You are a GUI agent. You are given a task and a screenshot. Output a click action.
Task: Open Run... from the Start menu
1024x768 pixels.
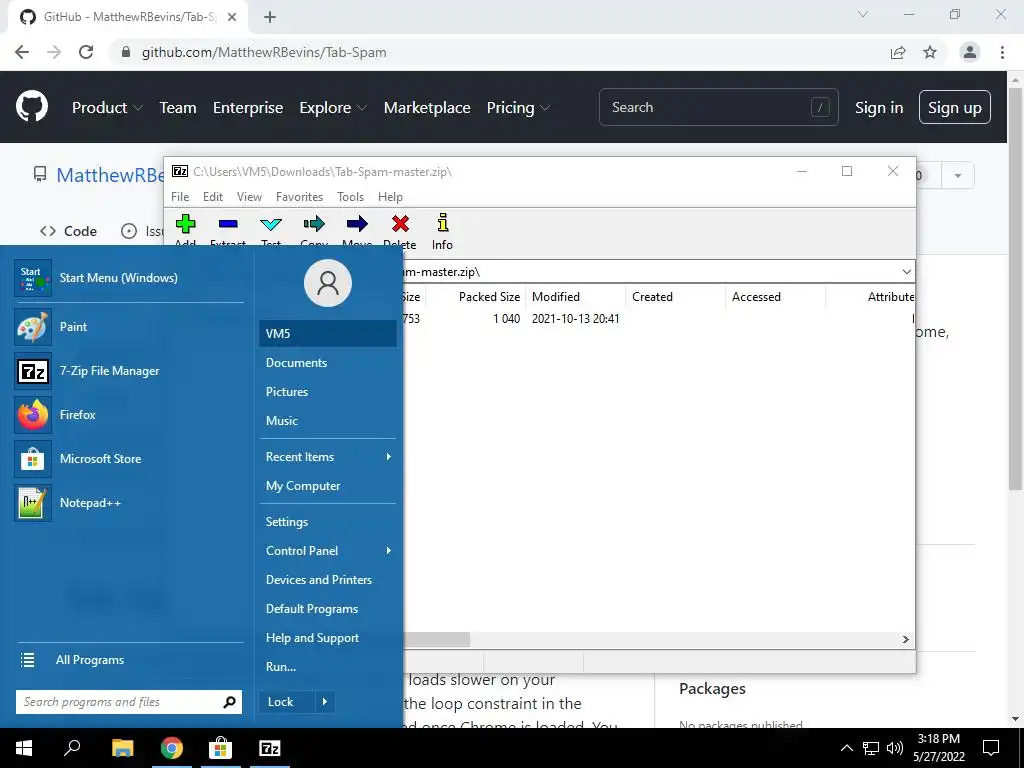tap(328, 667)
